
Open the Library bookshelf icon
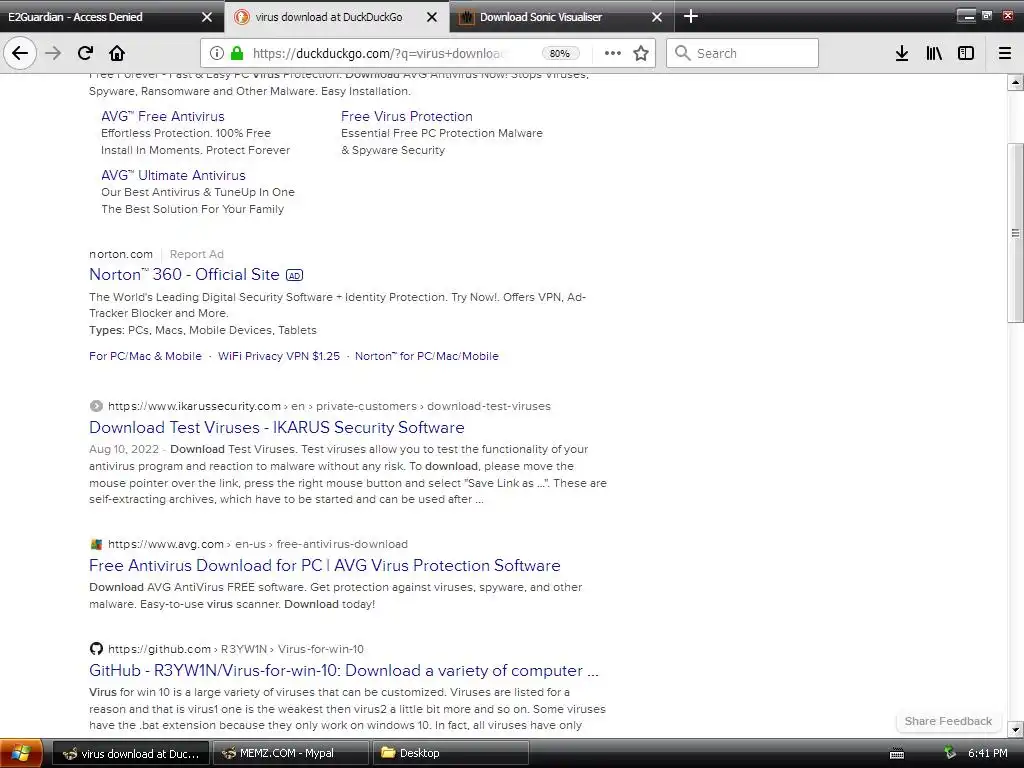[934, 53]
